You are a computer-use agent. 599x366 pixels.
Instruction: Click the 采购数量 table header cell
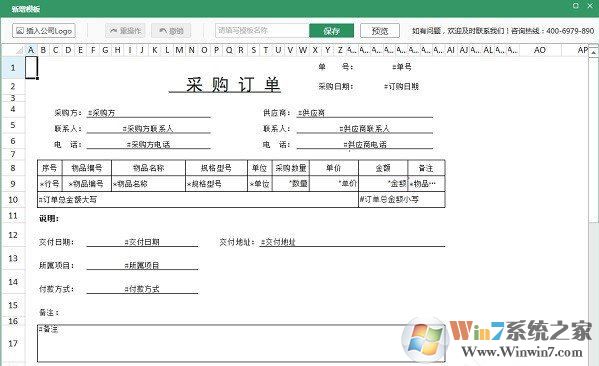(291, 168)
